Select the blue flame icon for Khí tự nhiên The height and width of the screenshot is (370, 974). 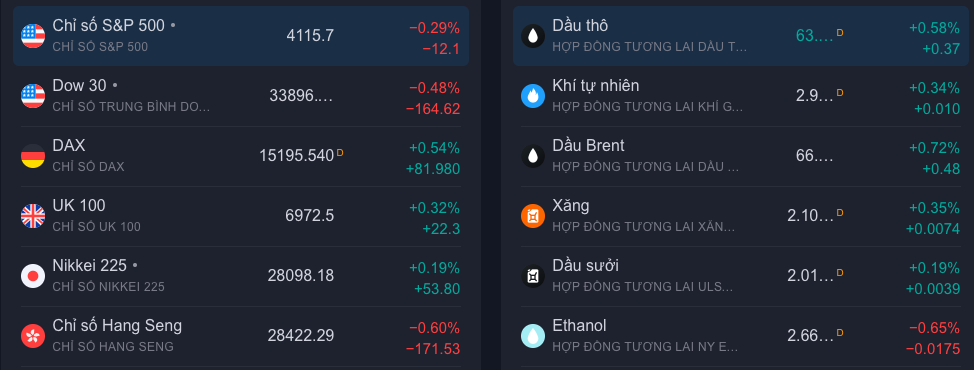(533, 96)
